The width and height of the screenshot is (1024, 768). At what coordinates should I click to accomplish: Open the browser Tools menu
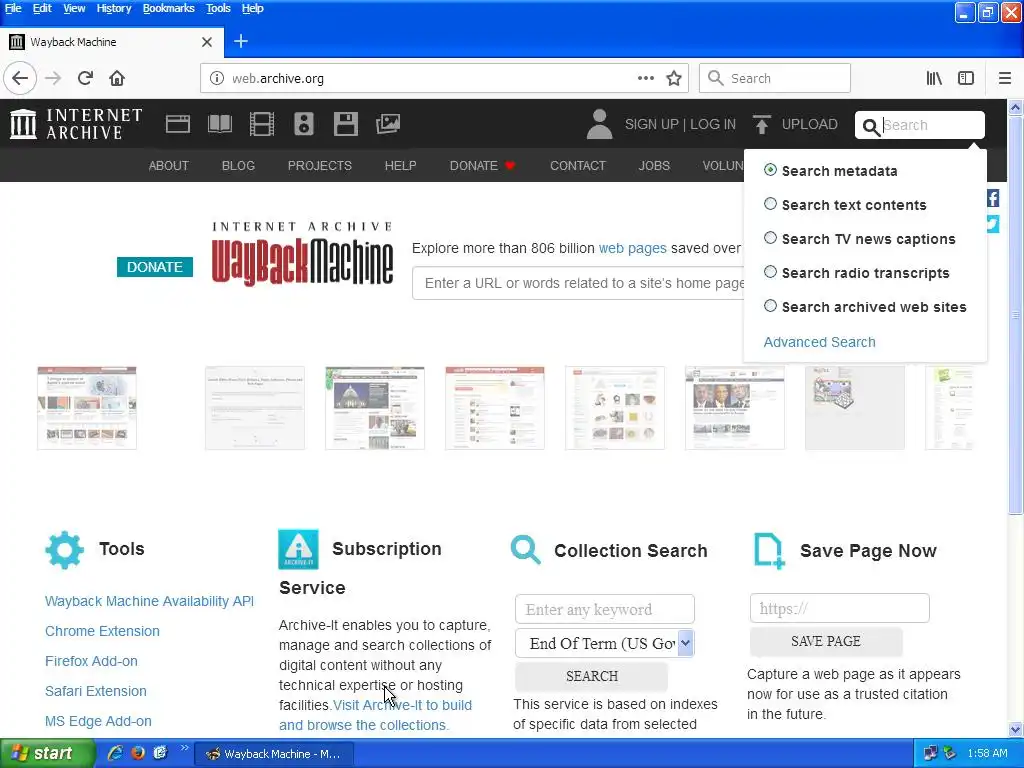(x=218, y=8)
